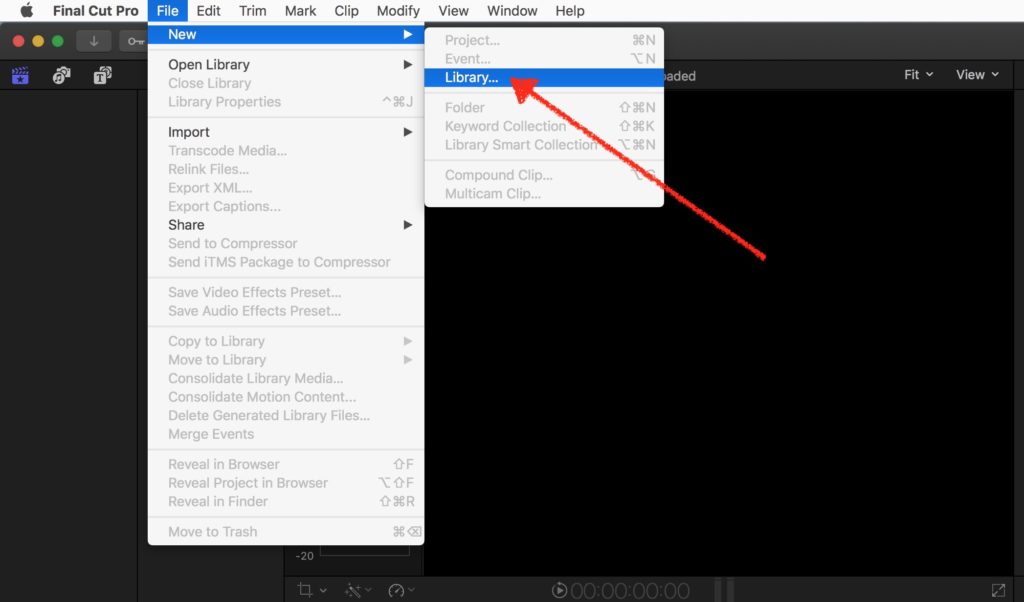Toggle viewer full screen icon
Image resolution: width=1024 pixels, height=602 pixels.
998,590
